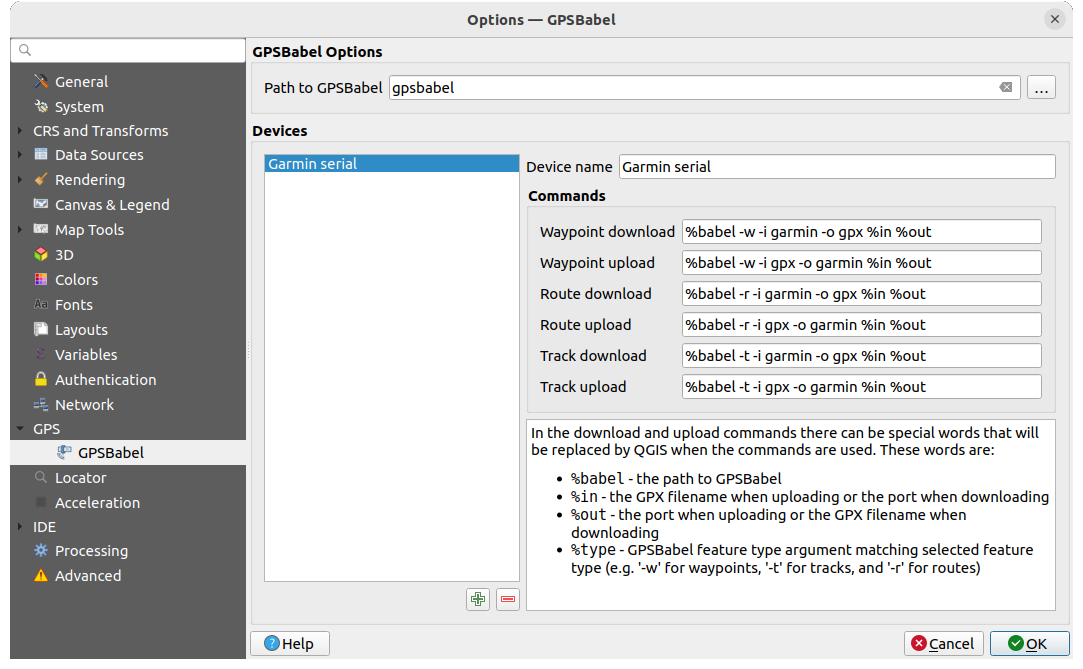Image resolution: width=1083 pixels, height=669 pixels.
Task: Open the Authentication lock icon page
Action: (x=41, y=380)
